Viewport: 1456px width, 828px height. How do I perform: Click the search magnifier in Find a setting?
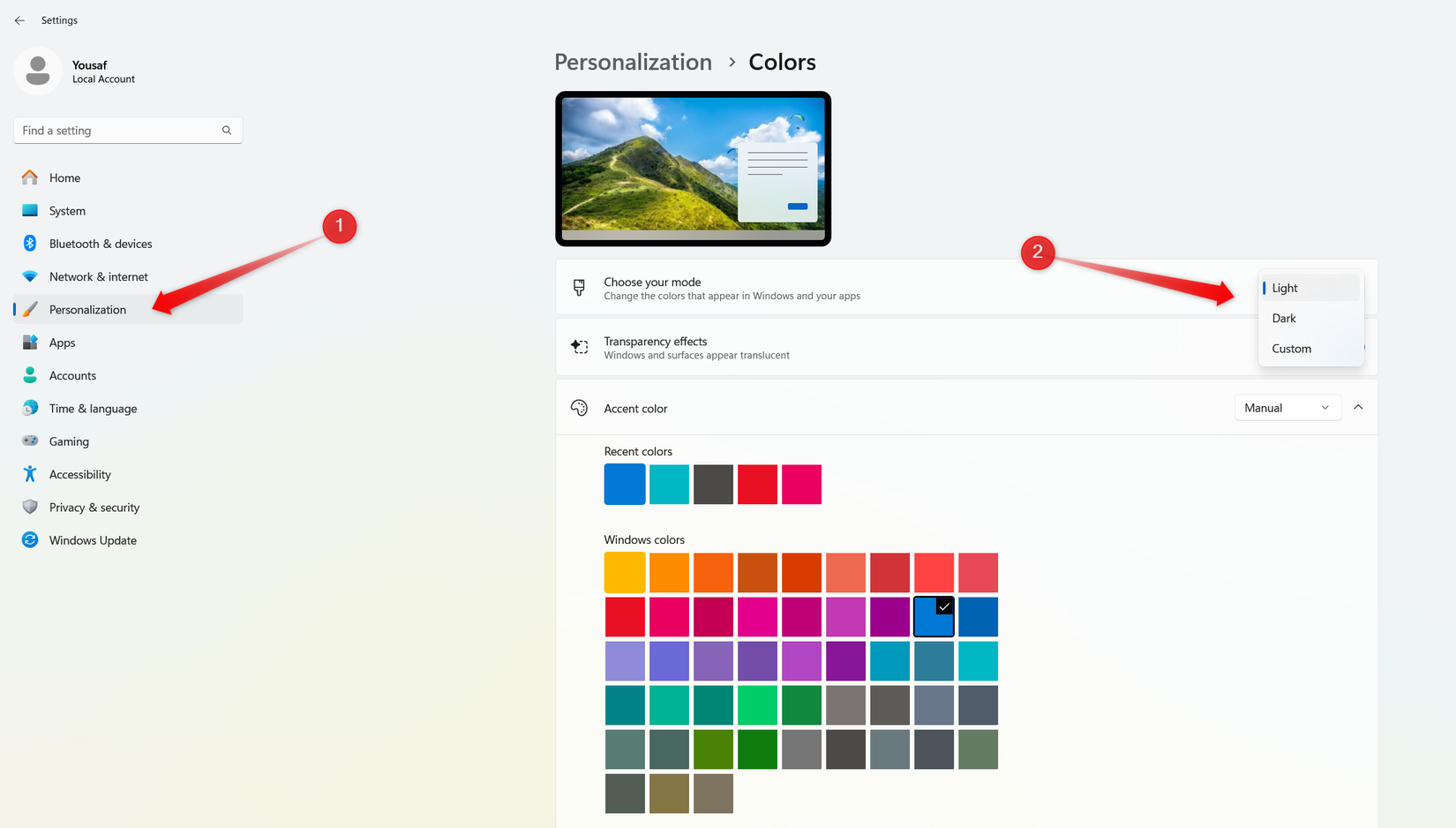[227, 130]
